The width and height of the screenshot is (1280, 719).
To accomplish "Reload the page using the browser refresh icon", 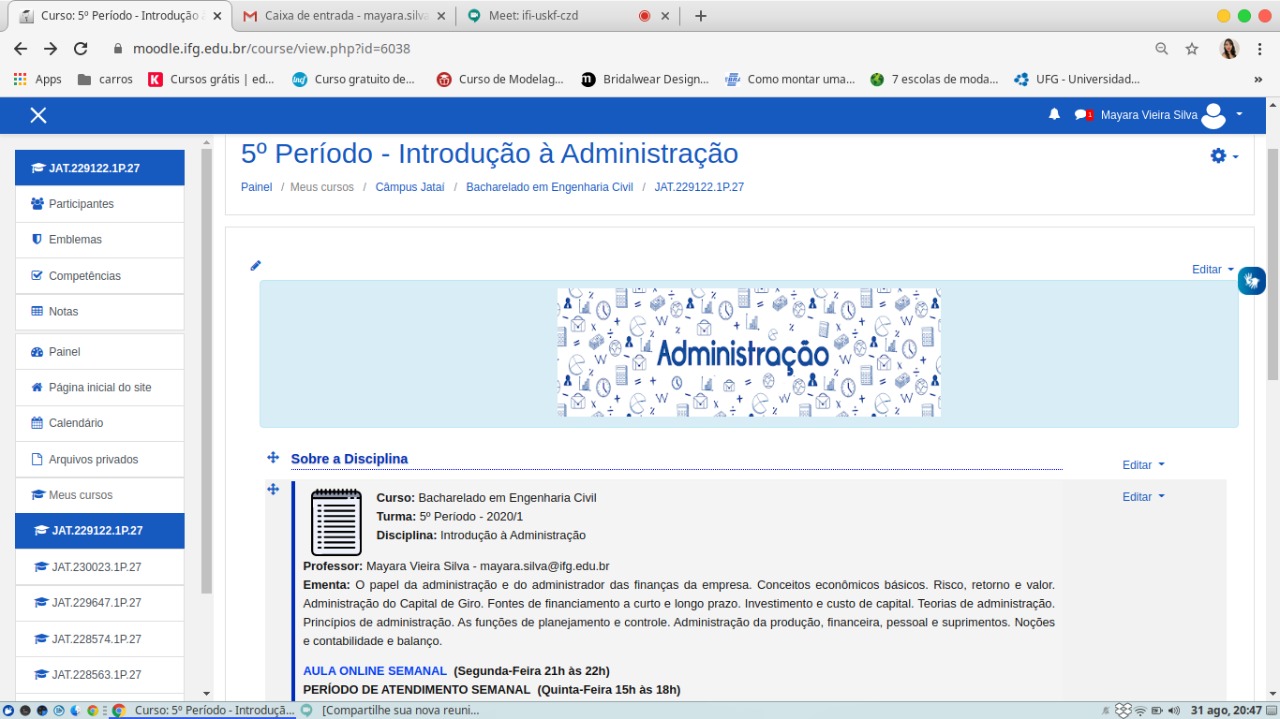I will click(x=81, y=49).
